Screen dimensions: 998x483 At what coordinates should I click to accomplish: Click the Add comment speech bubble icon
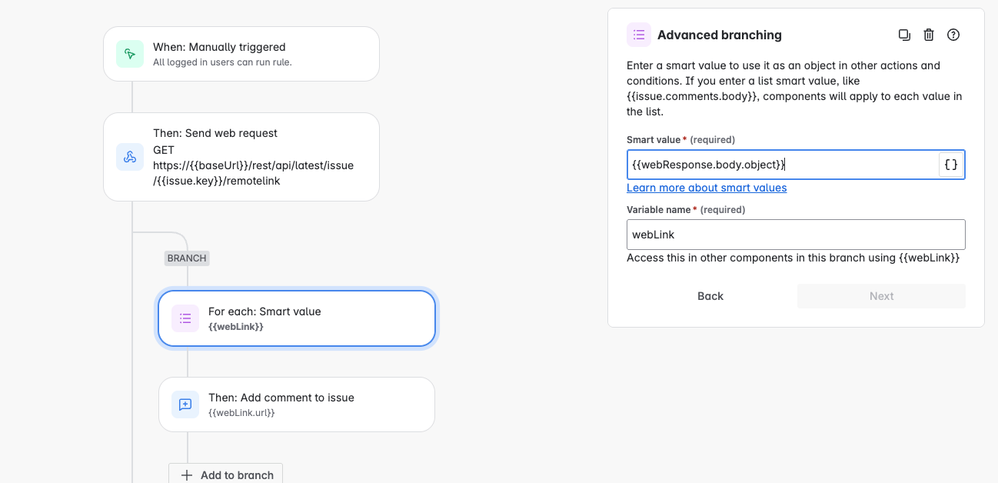pos(185,404)
